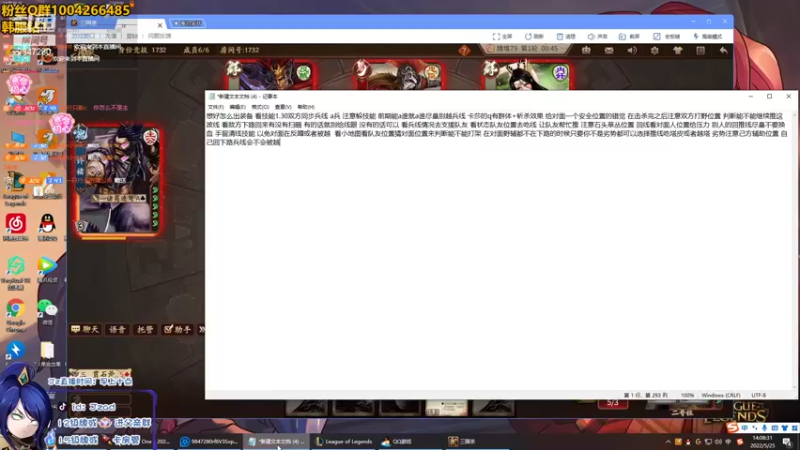Click the 聊天 chat button in game

tap(85, 330)
